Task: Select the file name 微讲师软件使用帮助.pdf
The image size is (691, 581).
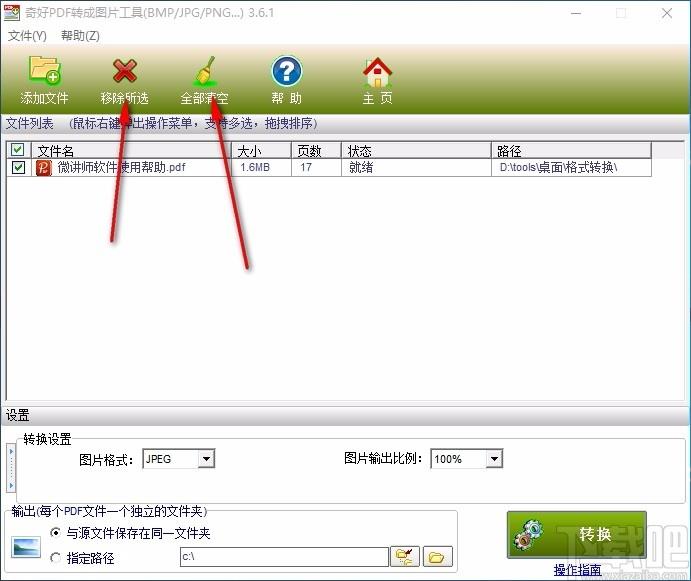Action: pyautogui.click(x=122, y=168)
